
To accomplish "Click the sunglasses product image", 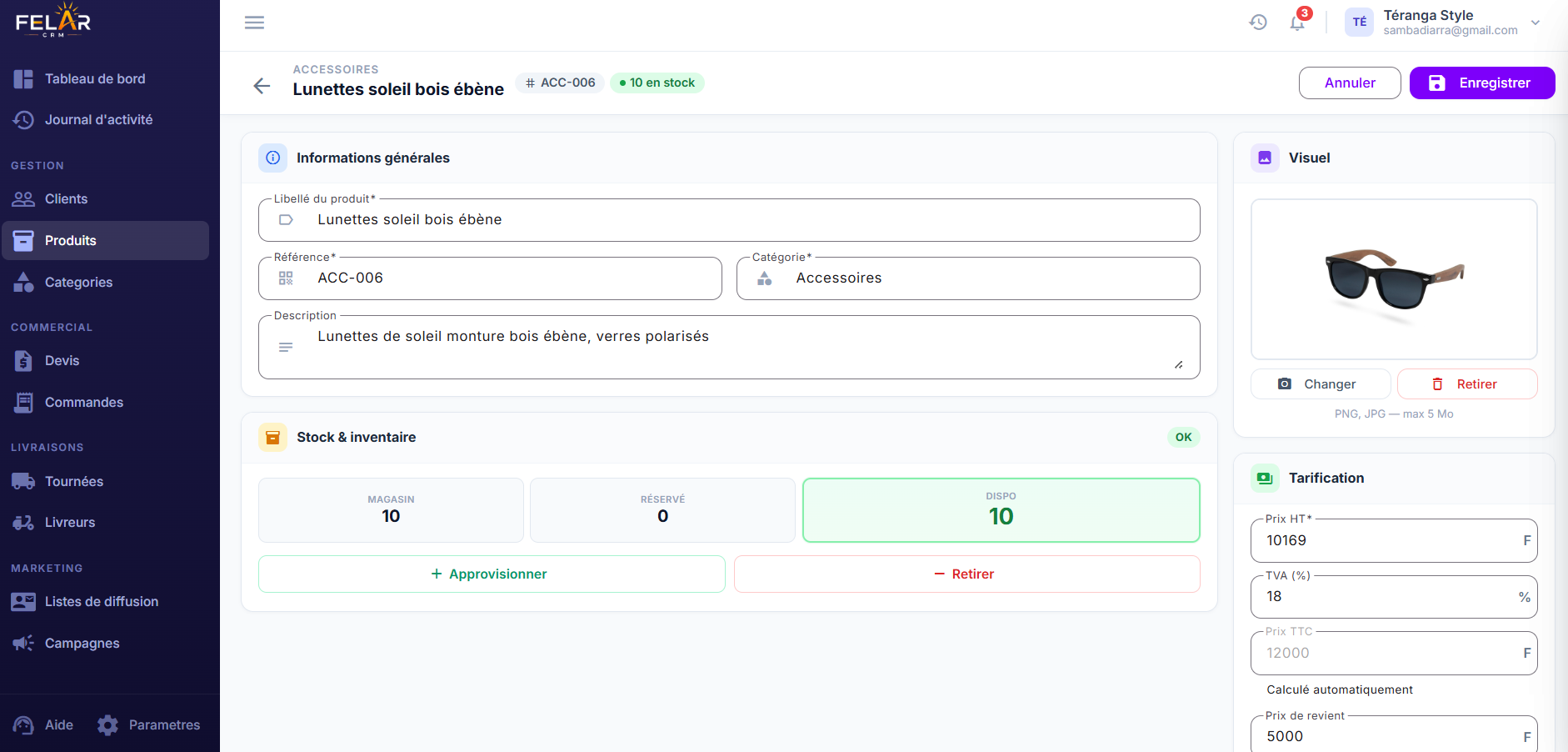I will [x=1394, y=279].
